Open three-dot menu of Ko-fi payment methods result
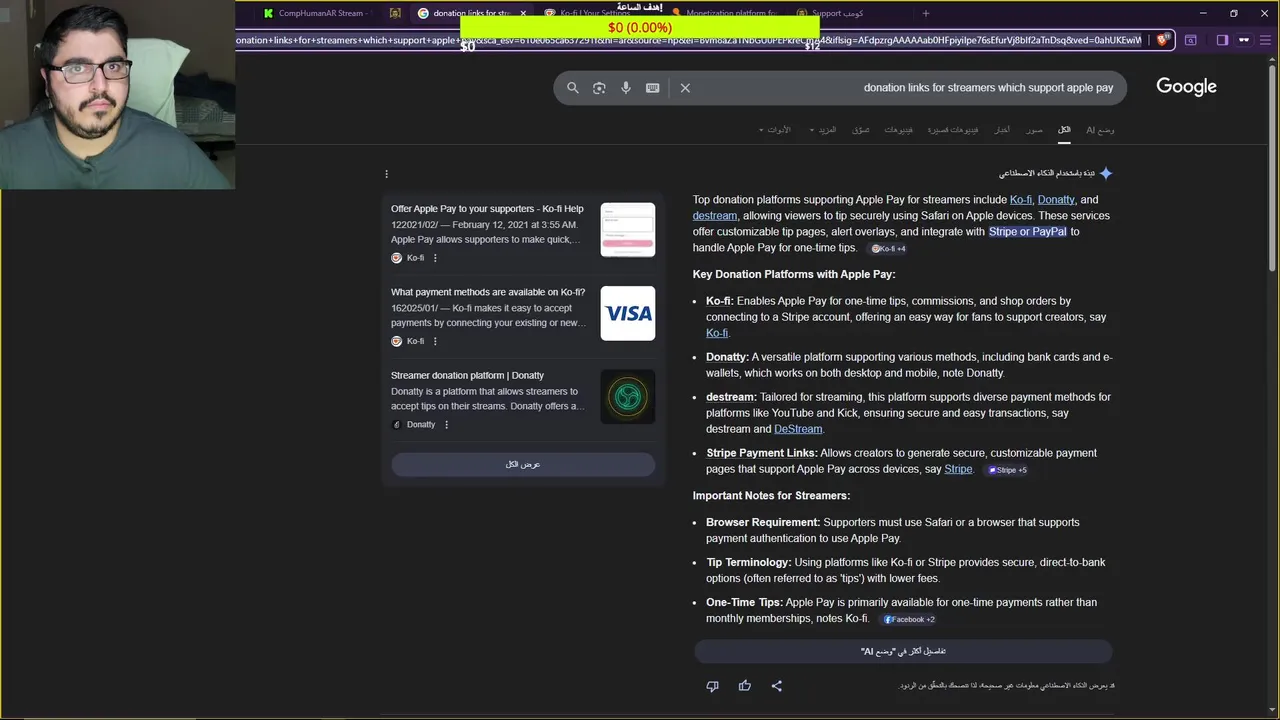The image size is (1280, 720). (435, 341)
